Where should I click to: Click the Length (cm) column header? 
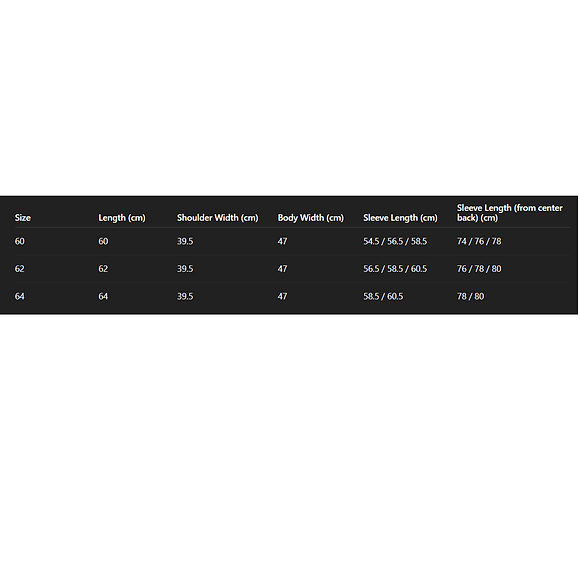pos(122,218)
